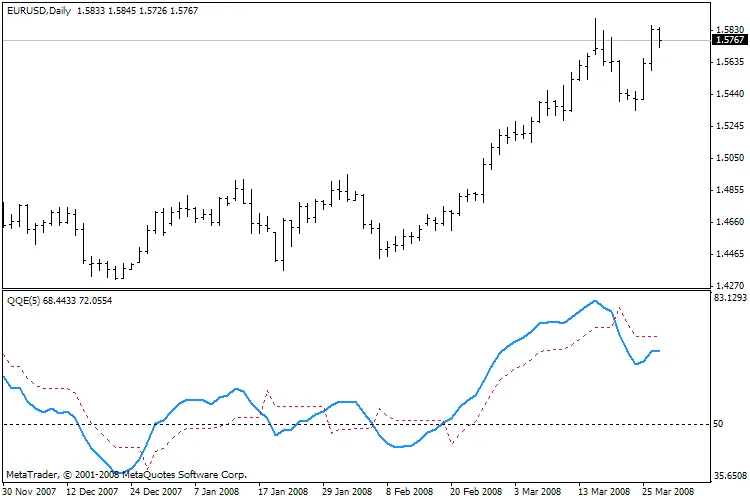Screen dimensions: 750x500
Task: Click the 1.4660 price axis label
Action: point(729,222)
